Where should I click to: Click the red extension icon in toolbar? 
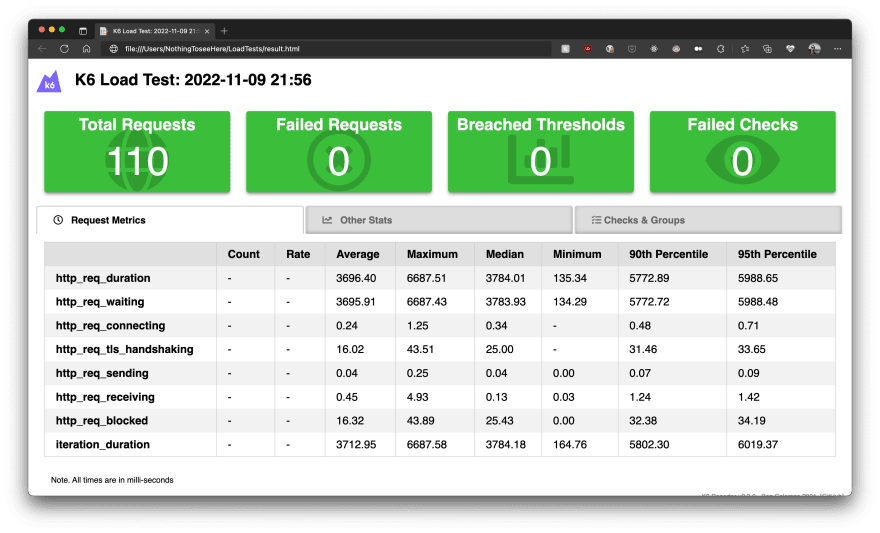pos(588,49)
